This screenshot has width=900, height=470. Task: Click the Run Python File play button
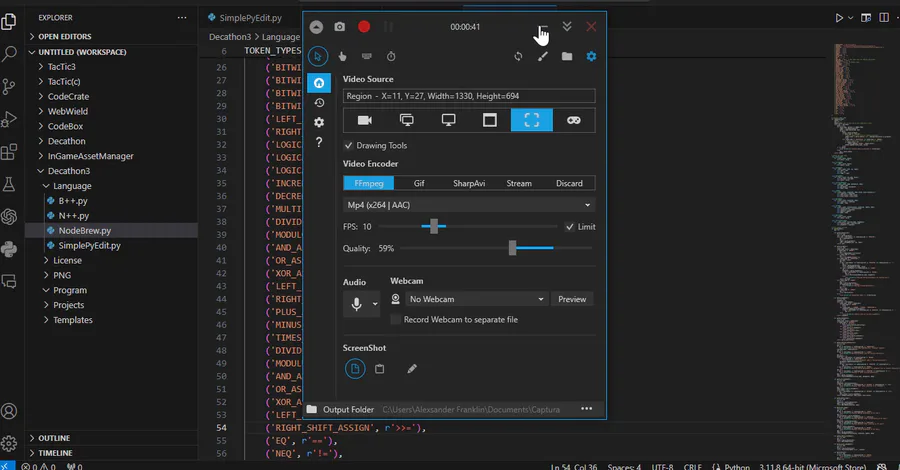(x=839, y=18)
